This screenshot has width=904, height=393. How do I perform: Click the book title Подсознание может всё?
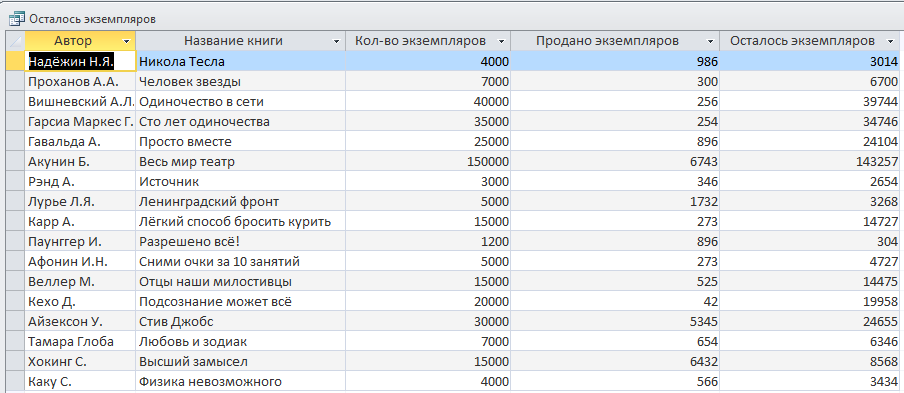[216, 301]
